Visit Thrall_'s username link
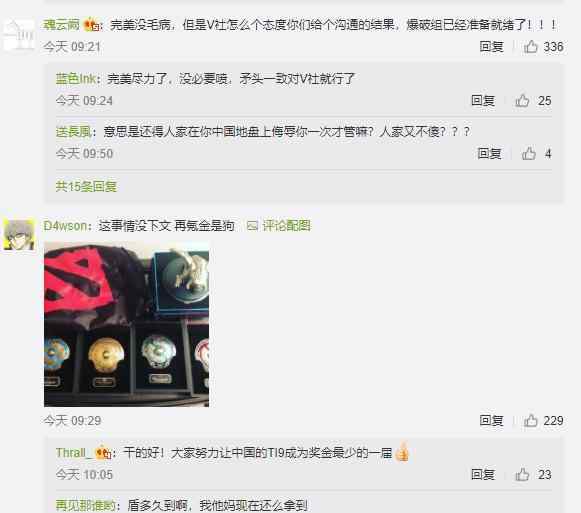The height and width of the screenshot is (513, 581). 73,453
